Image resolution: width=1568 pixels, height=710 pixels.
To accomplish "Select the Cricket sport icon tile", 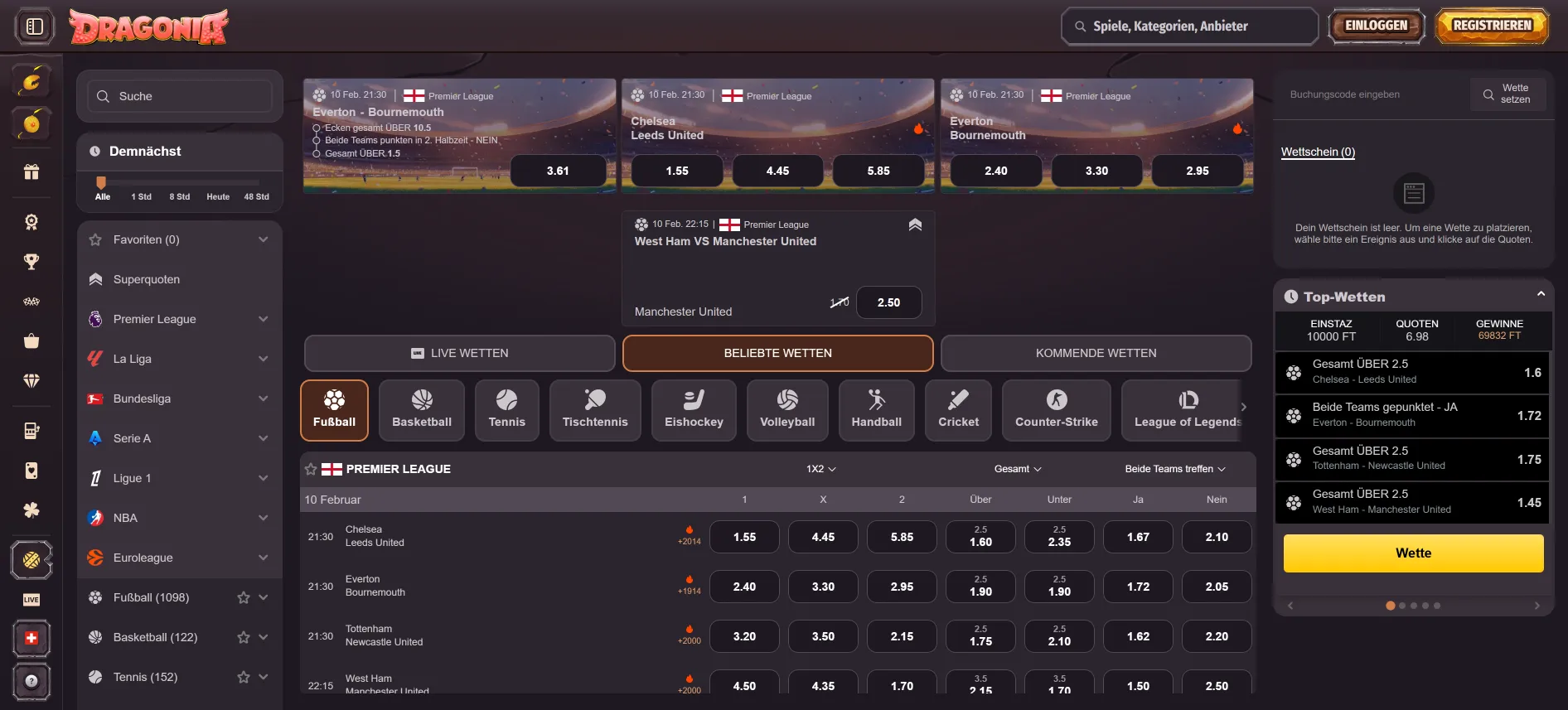I will coord(958,410).
